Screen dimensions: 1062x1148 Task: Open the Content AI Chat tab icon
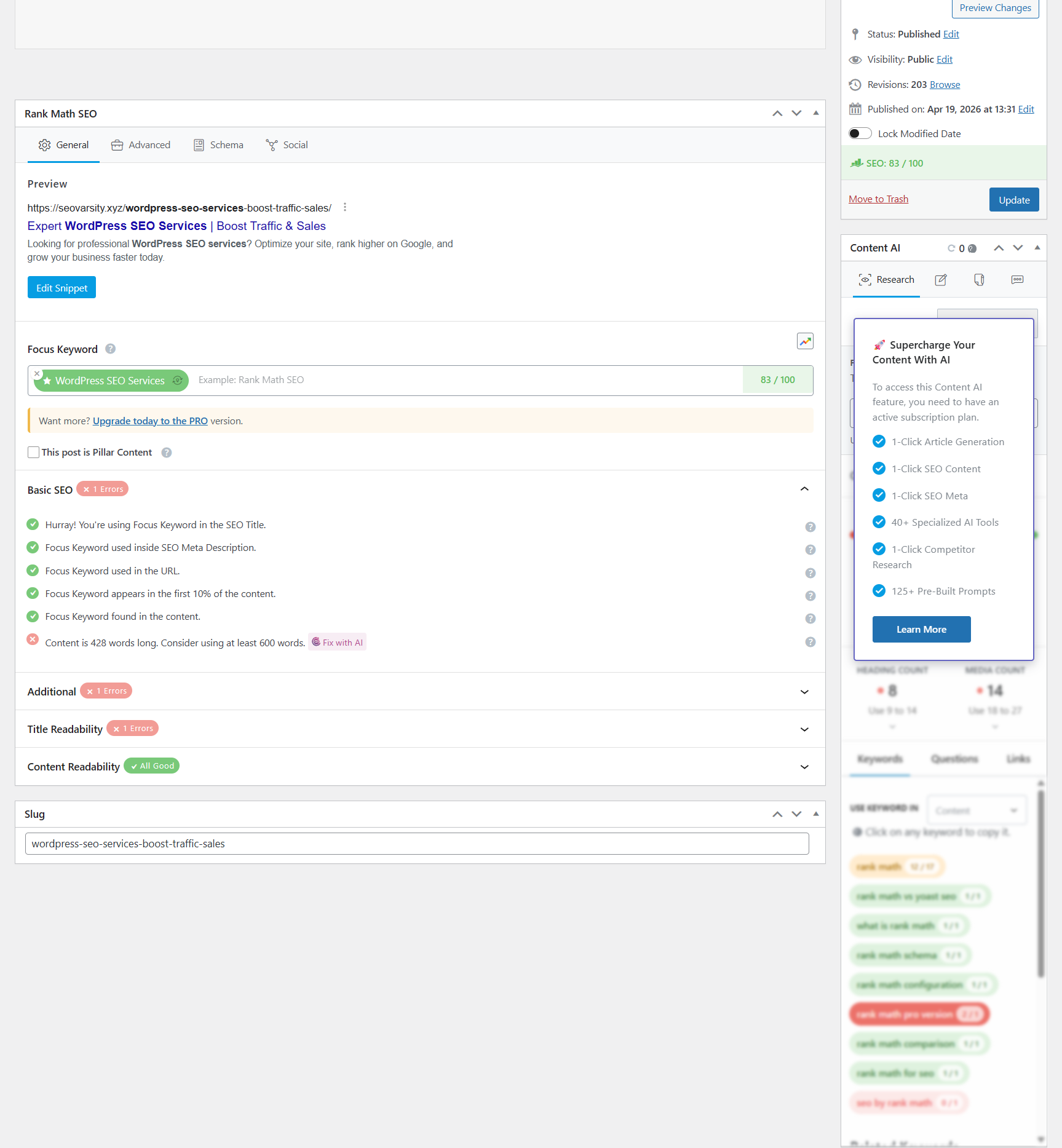1018,280
